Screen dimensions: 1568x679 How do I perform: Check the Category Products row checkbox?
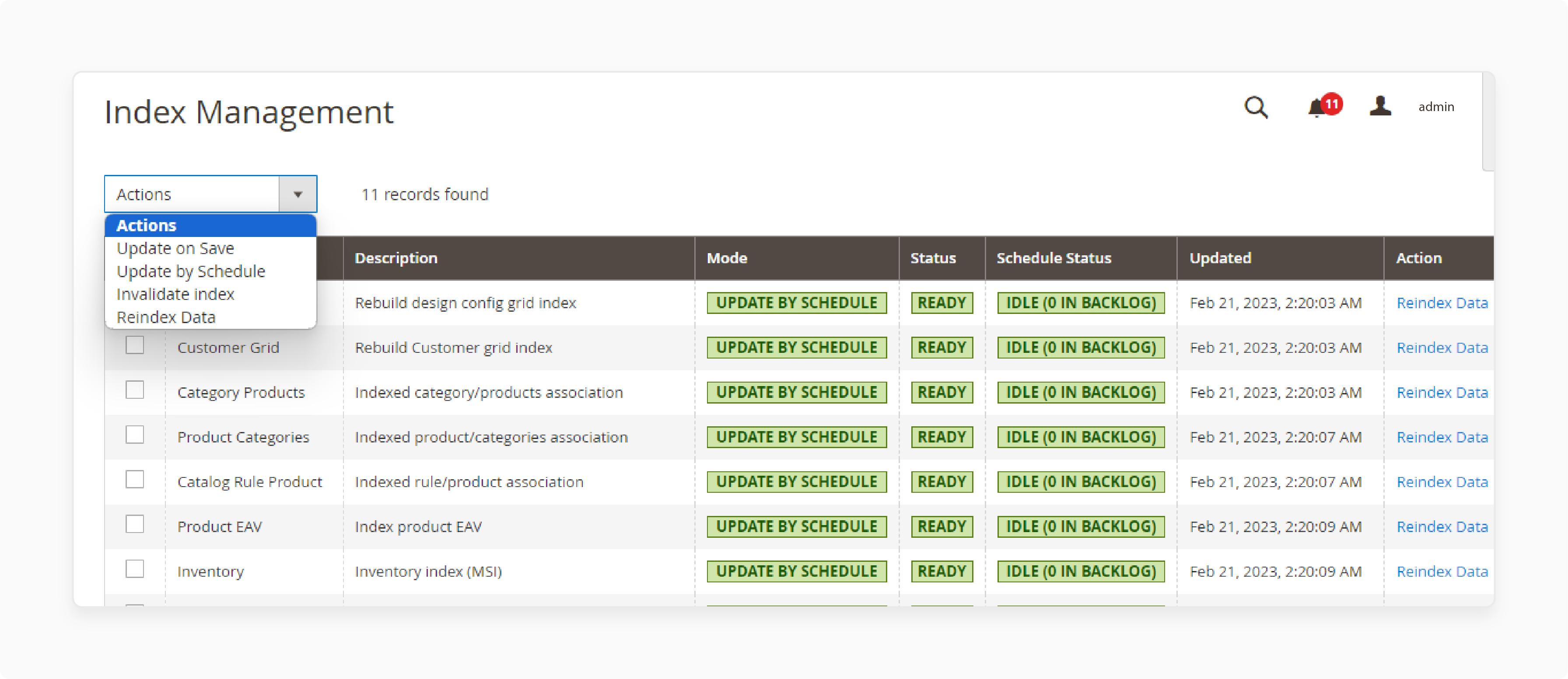(x=134, y=390)
